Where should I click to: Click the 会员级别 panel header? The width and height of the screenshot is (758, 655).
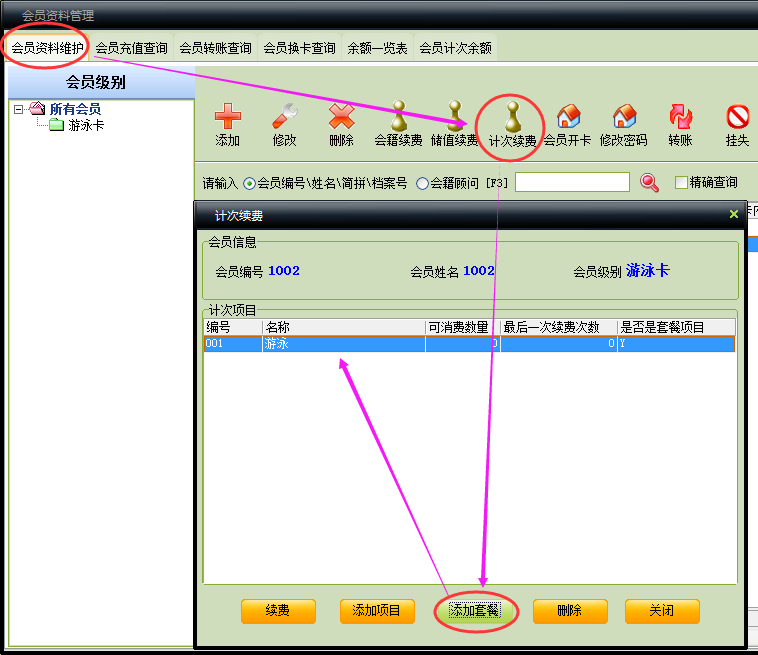coord(102,82)
